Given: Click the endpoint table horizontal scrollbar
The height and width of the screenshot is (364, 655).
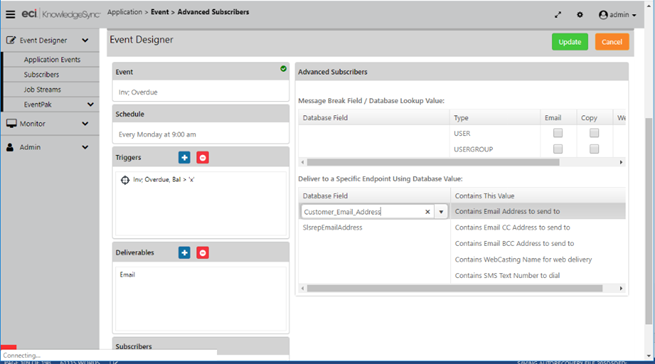Looking at the screenshot, I should point(454,288).
